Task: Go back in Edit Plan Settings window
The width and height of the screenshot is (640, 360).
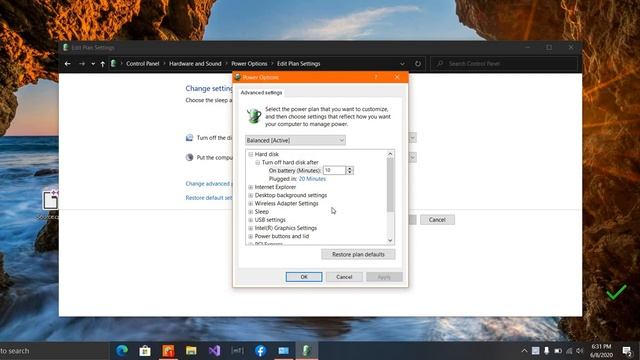Action: pos(68,64)
